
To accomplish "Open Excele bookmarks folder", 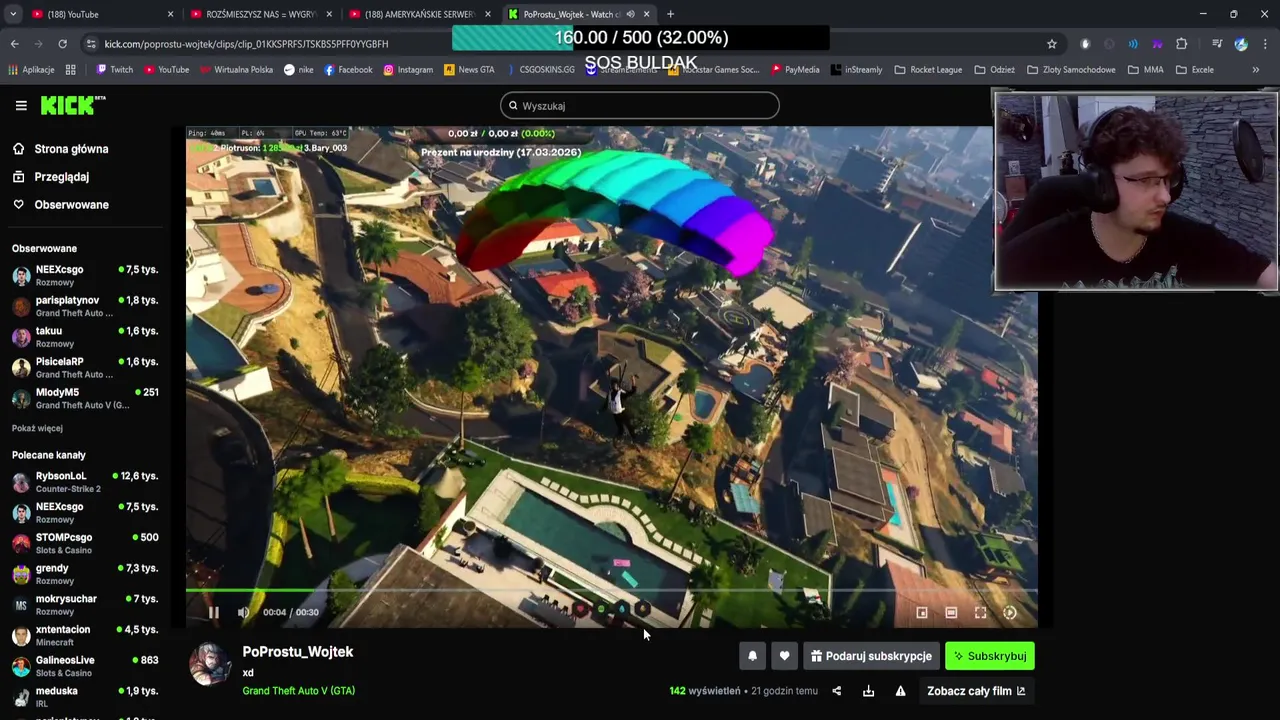I will 1194,70.
